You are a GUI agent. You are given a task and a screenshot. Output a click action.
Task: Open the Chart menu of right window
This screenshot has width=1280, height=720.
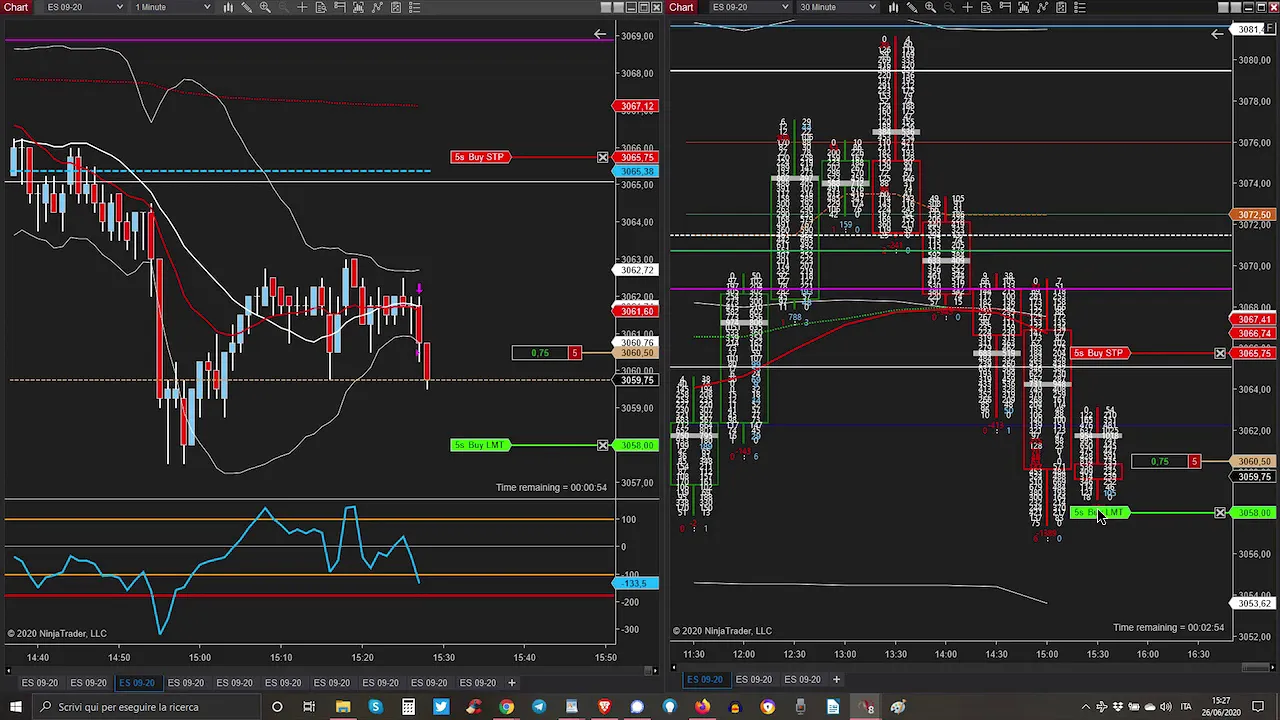[681, 7]
